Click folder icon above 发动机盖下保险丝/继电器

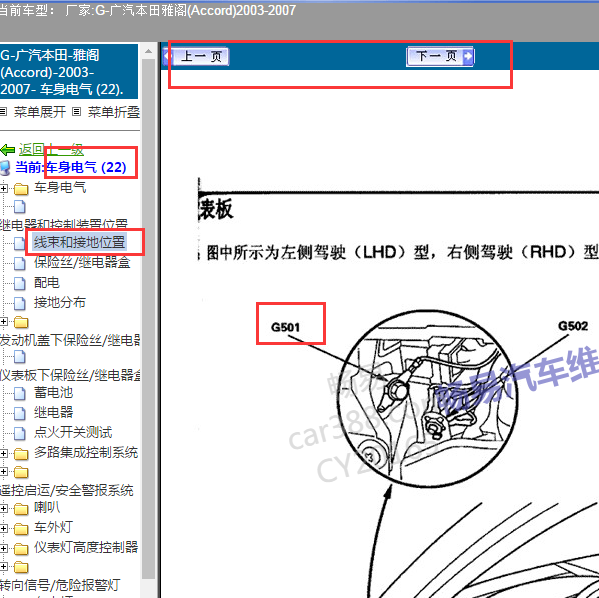pos(21,322)
